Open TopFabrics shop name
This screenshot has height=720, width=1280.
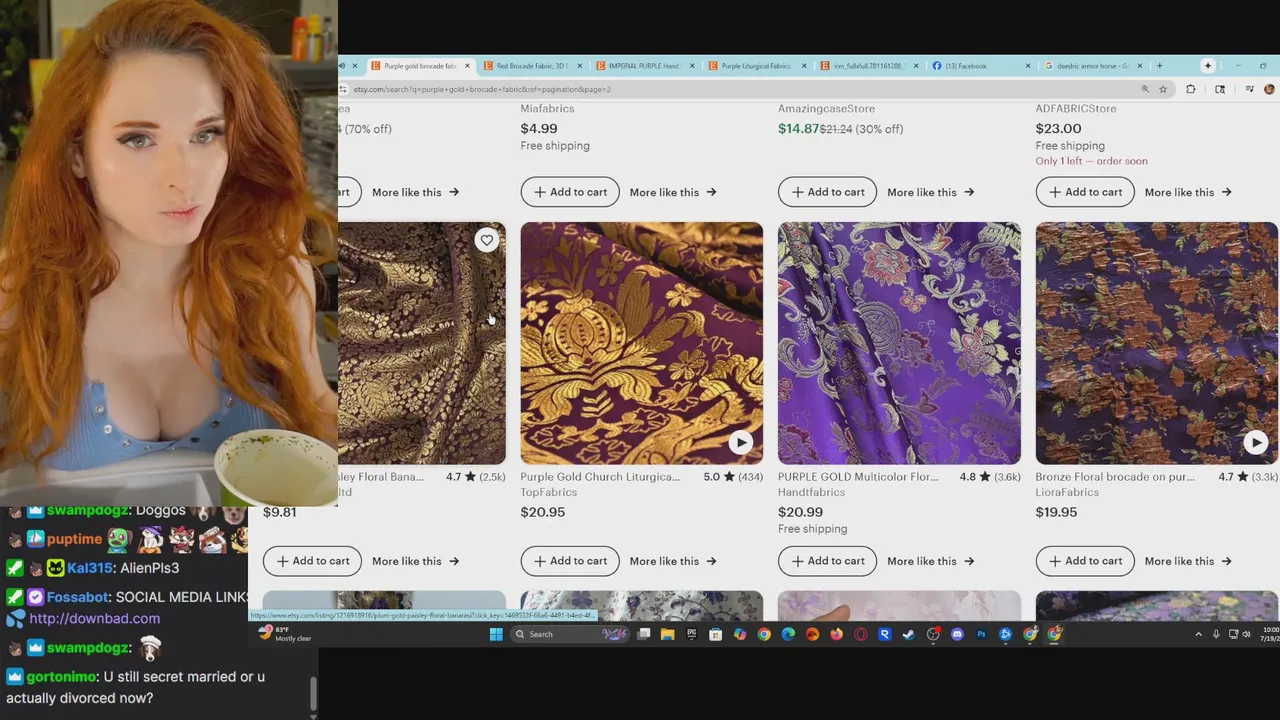tap(549, 492)
